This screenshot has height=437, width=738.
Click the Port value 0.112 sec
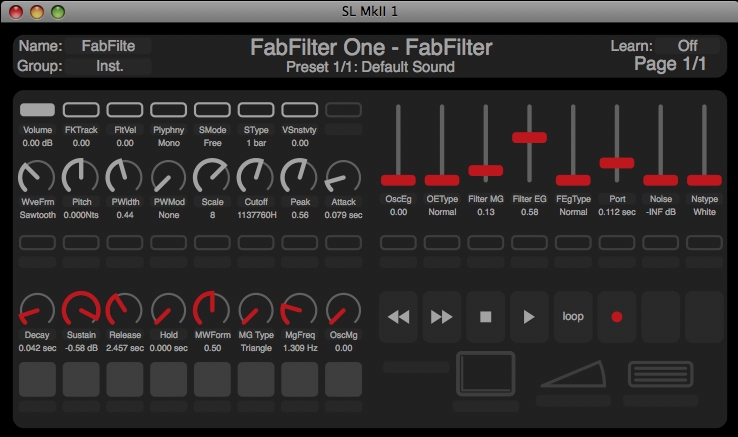coord(617,212)
